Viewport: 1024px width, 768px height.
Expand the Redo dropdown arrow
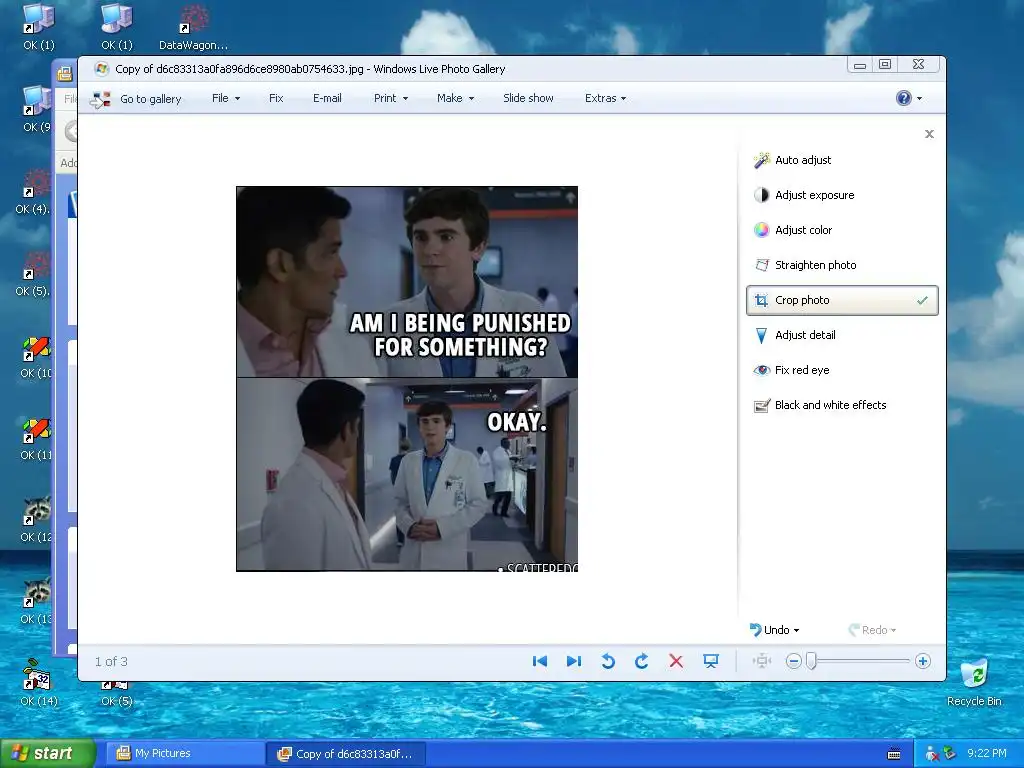893,631
